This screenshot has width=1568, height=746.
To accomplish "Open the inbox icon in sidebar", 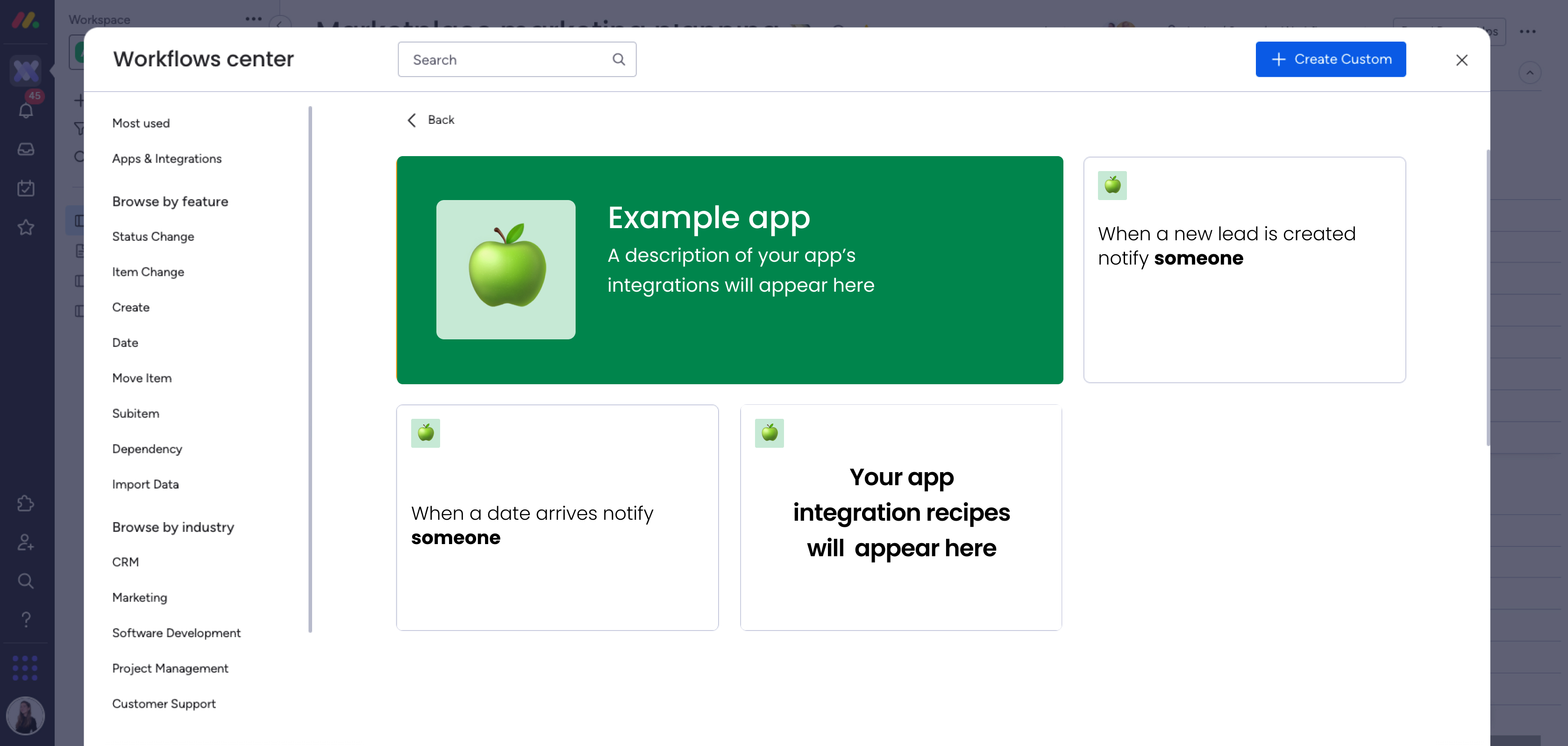I will pos(26,149).
